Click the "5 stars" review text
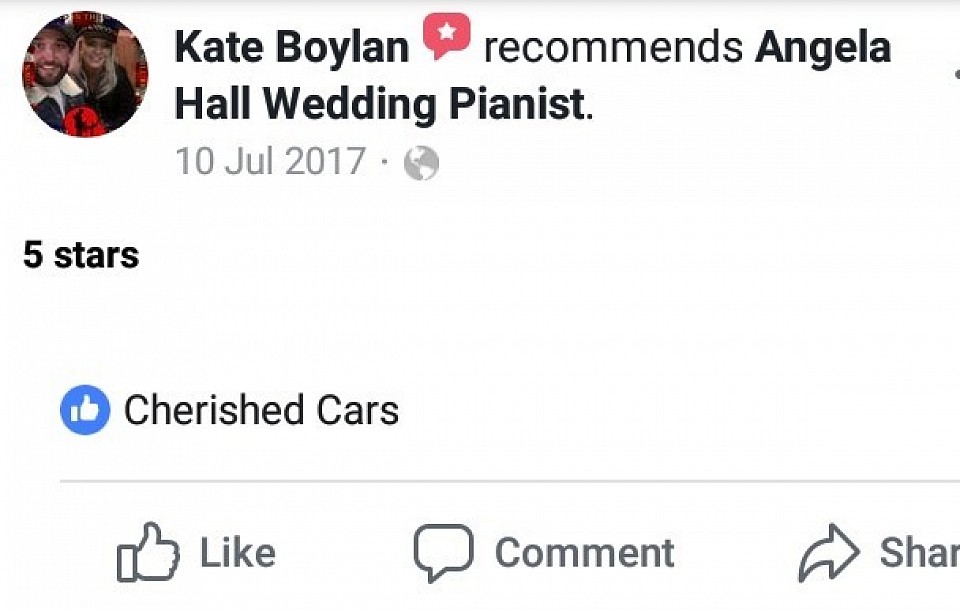This screenshot has width=960, height=611. [81, 255]
